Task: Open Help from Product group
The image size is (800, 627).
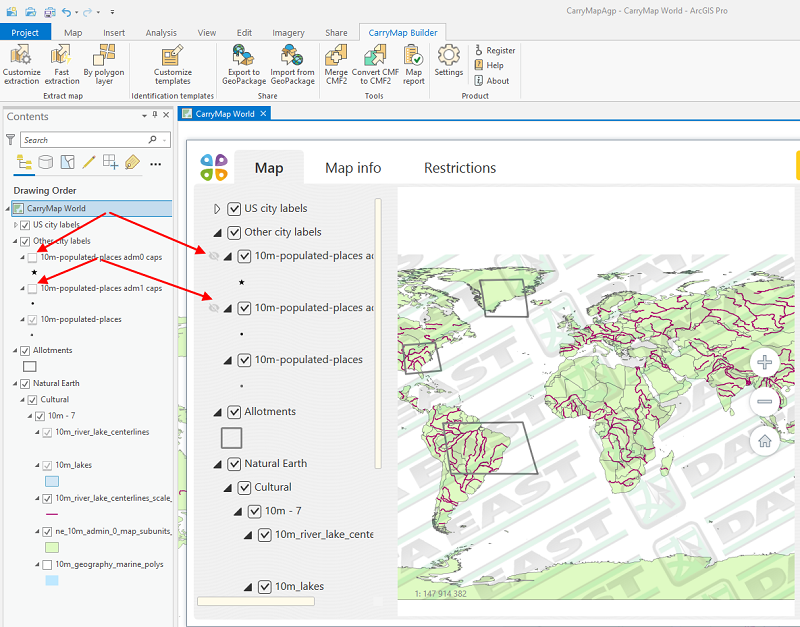Action: (489, 65)
